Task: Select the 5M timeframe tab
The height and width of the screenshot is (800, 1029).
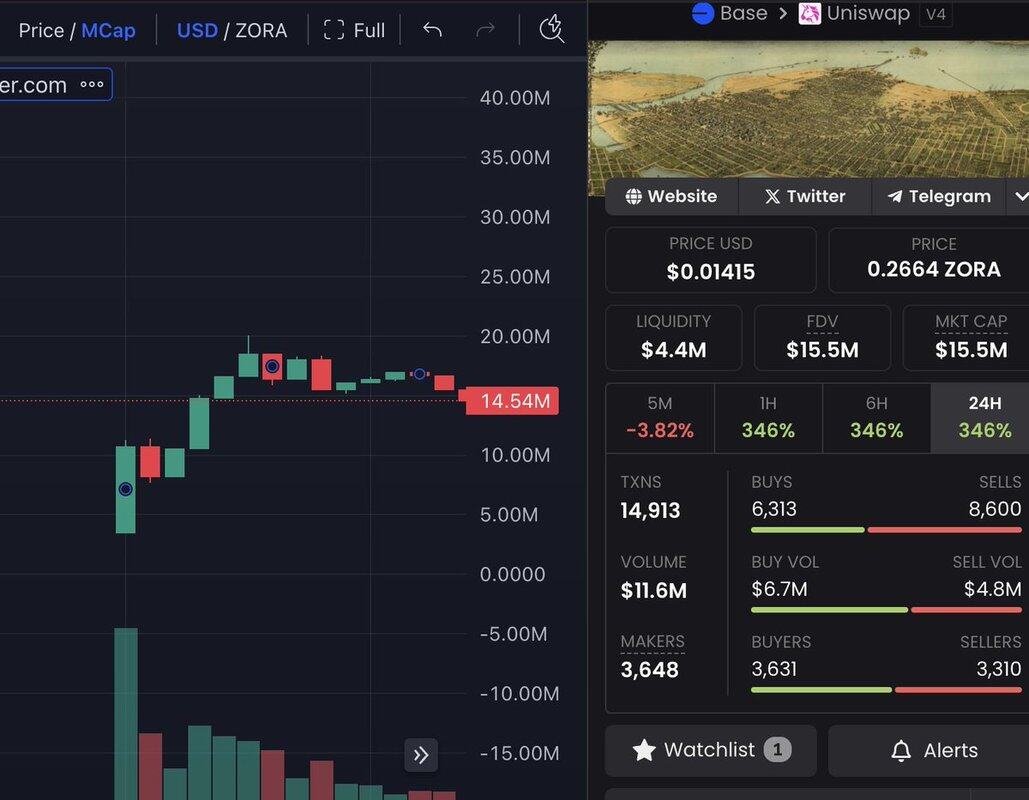Action: pos(660,417)
